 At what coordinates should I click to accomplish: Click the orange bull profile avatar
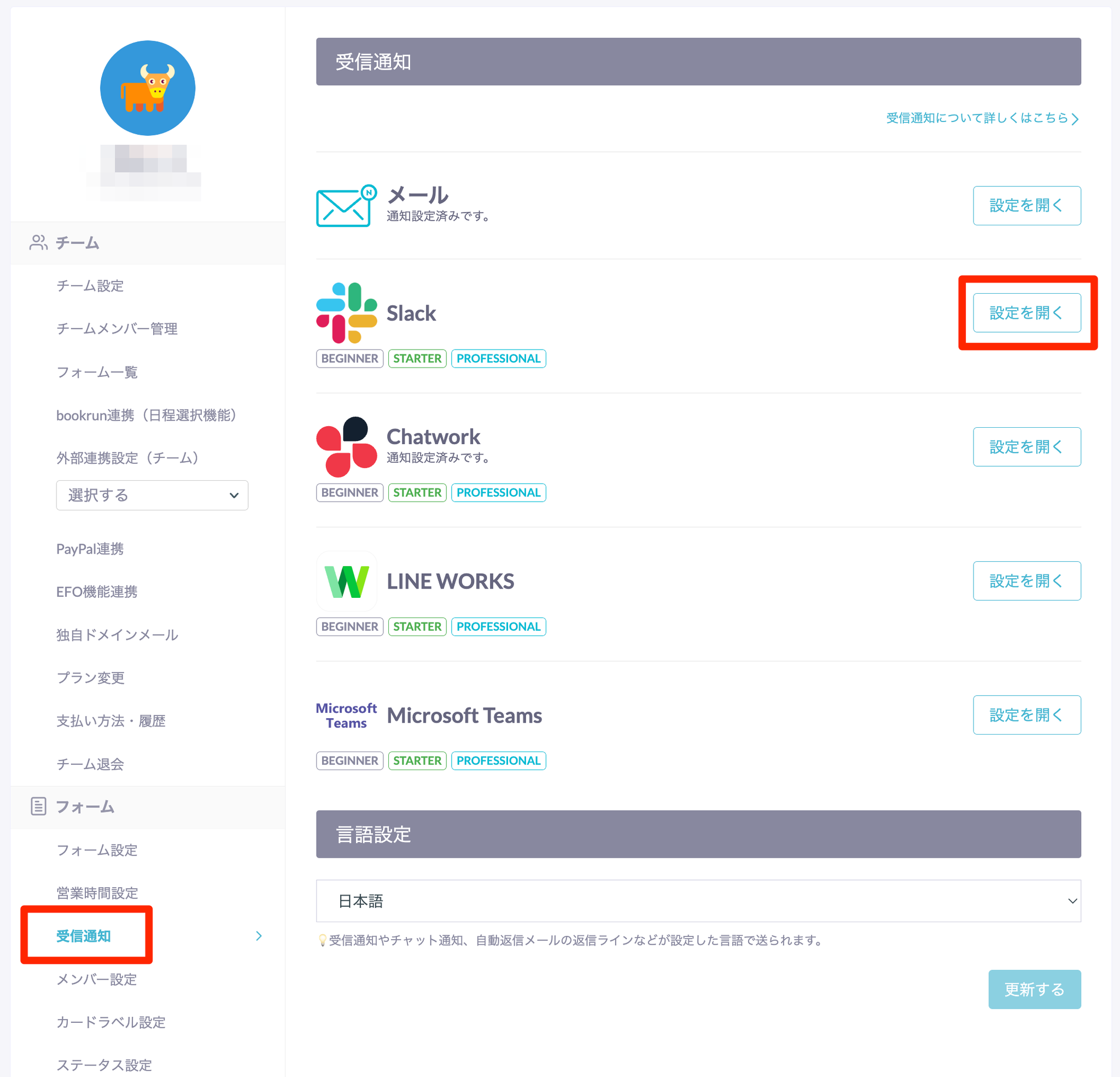[148, 88]
